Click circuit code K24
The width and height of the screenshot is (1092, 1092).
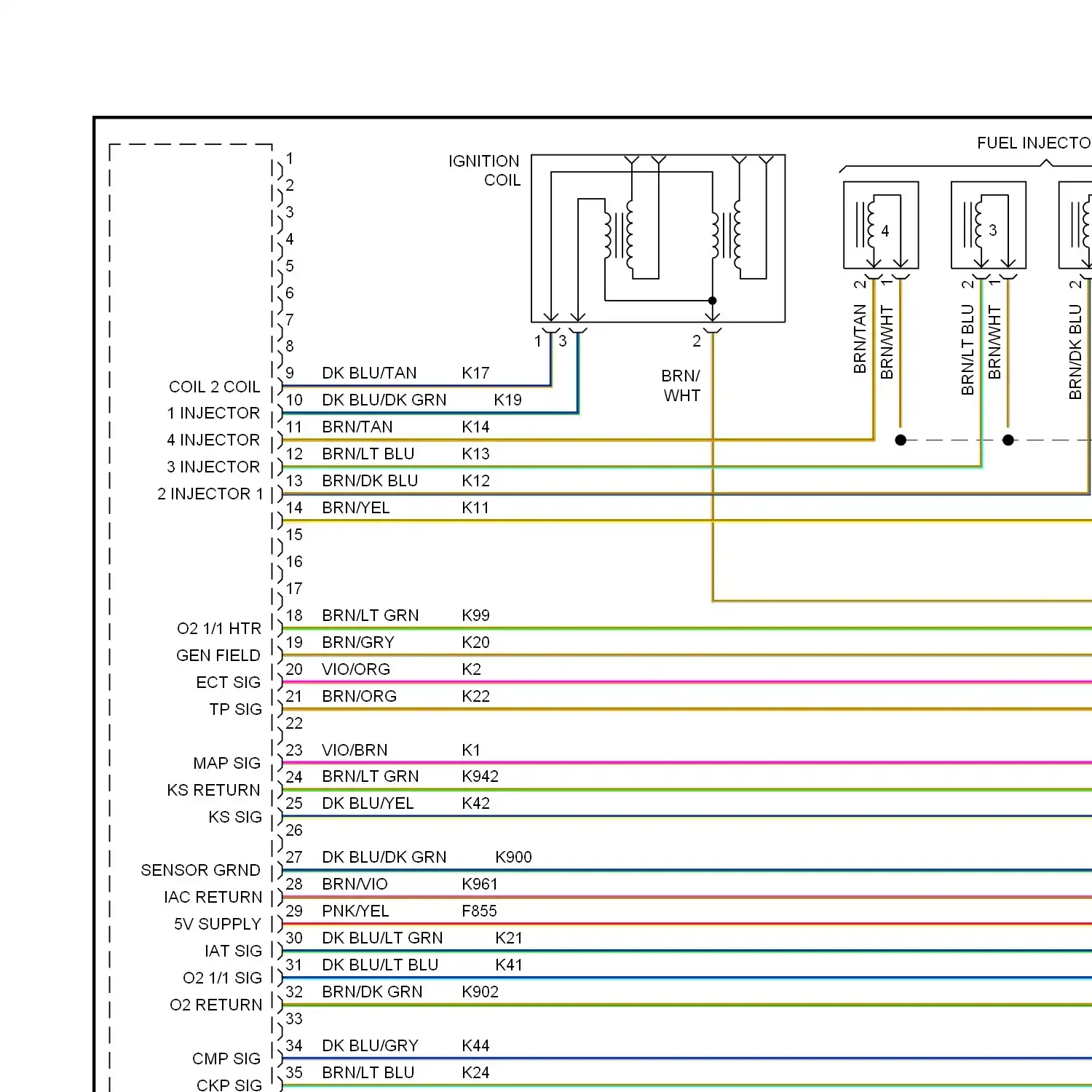[475, 1072]
